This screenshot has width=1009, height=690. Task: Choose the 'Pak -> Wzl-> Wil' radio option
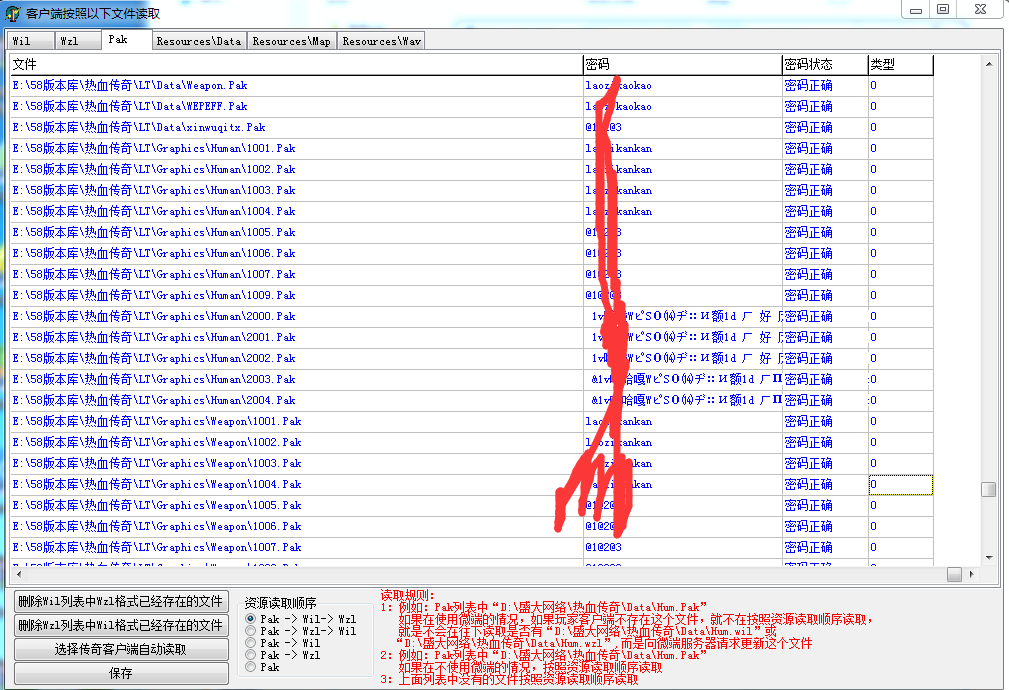251,632
